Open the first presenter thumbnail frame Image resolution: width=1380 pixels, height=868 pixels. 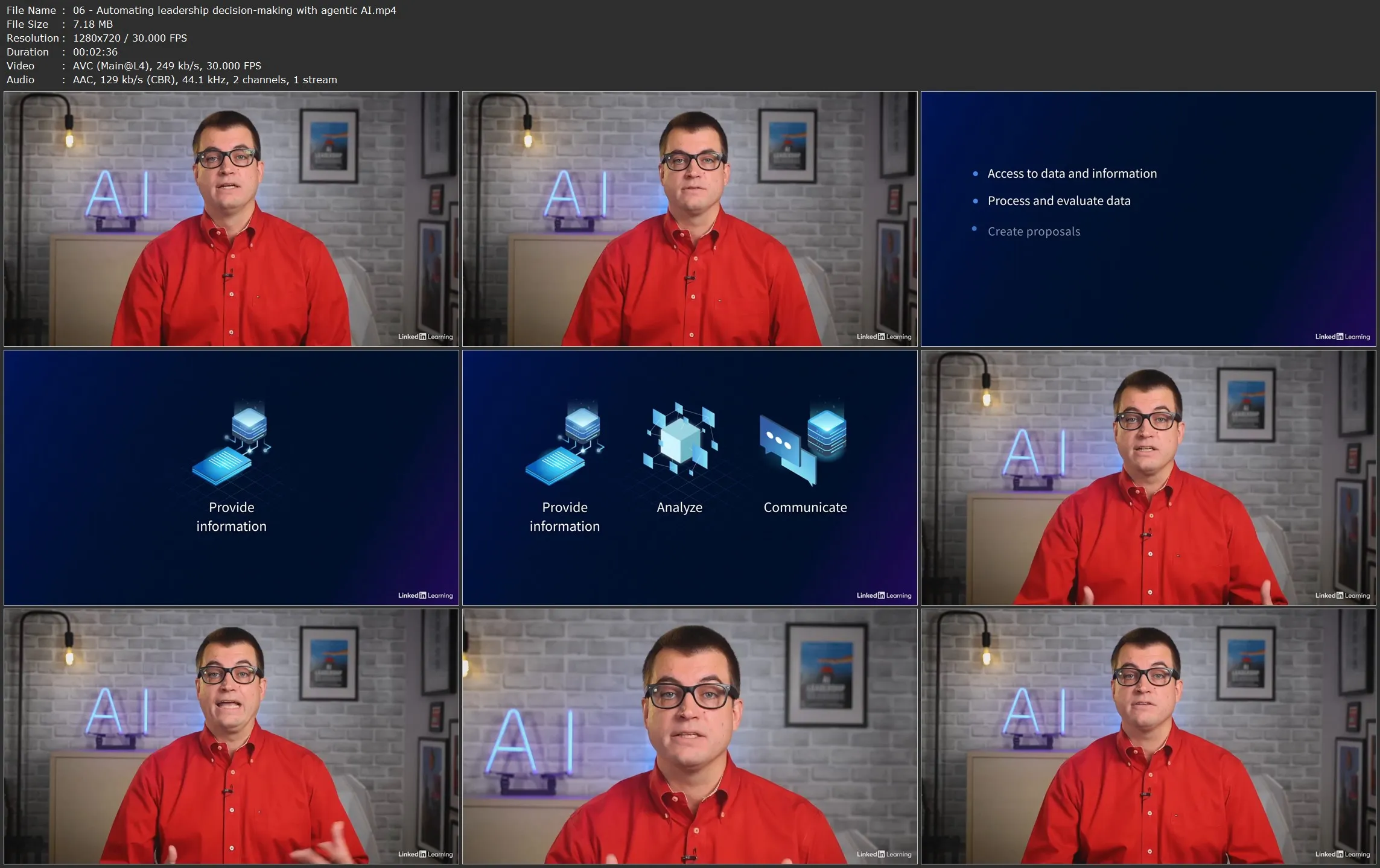pos(231,219)
